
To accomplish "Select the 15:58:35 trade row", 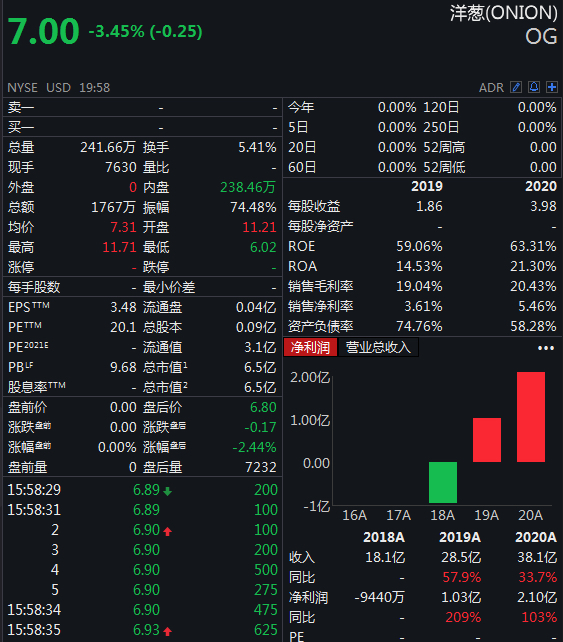I will [x=142, y=630].
